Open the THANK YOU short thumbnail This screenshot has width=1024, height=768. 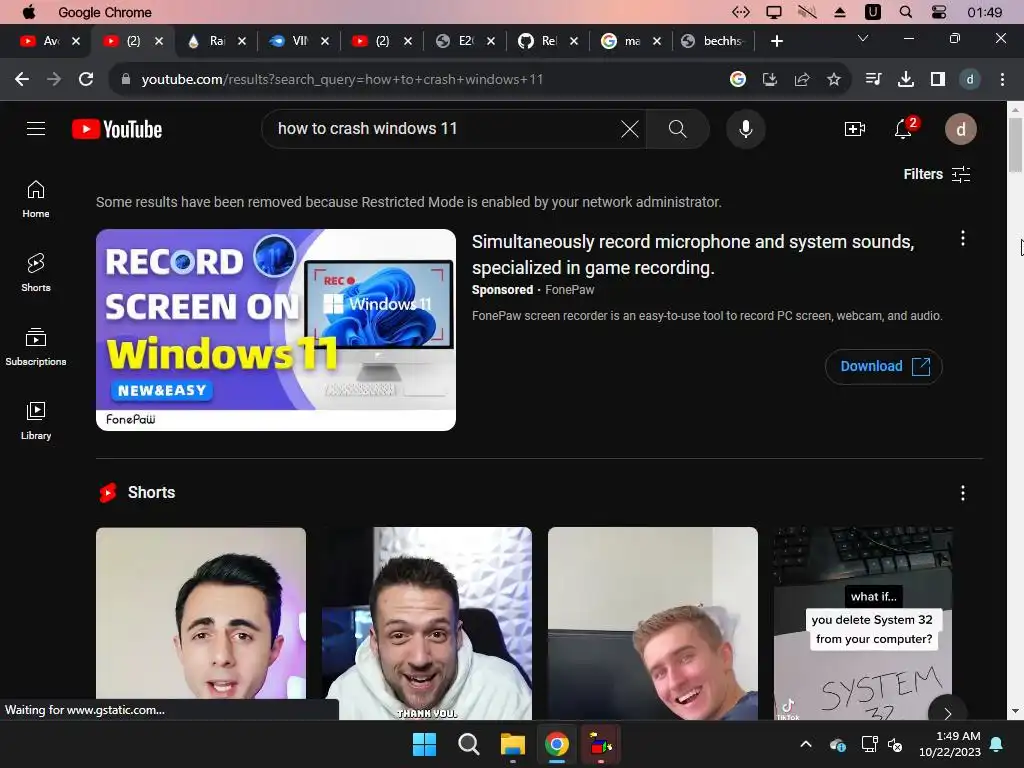pyautogui.click(x=427, y=624)
